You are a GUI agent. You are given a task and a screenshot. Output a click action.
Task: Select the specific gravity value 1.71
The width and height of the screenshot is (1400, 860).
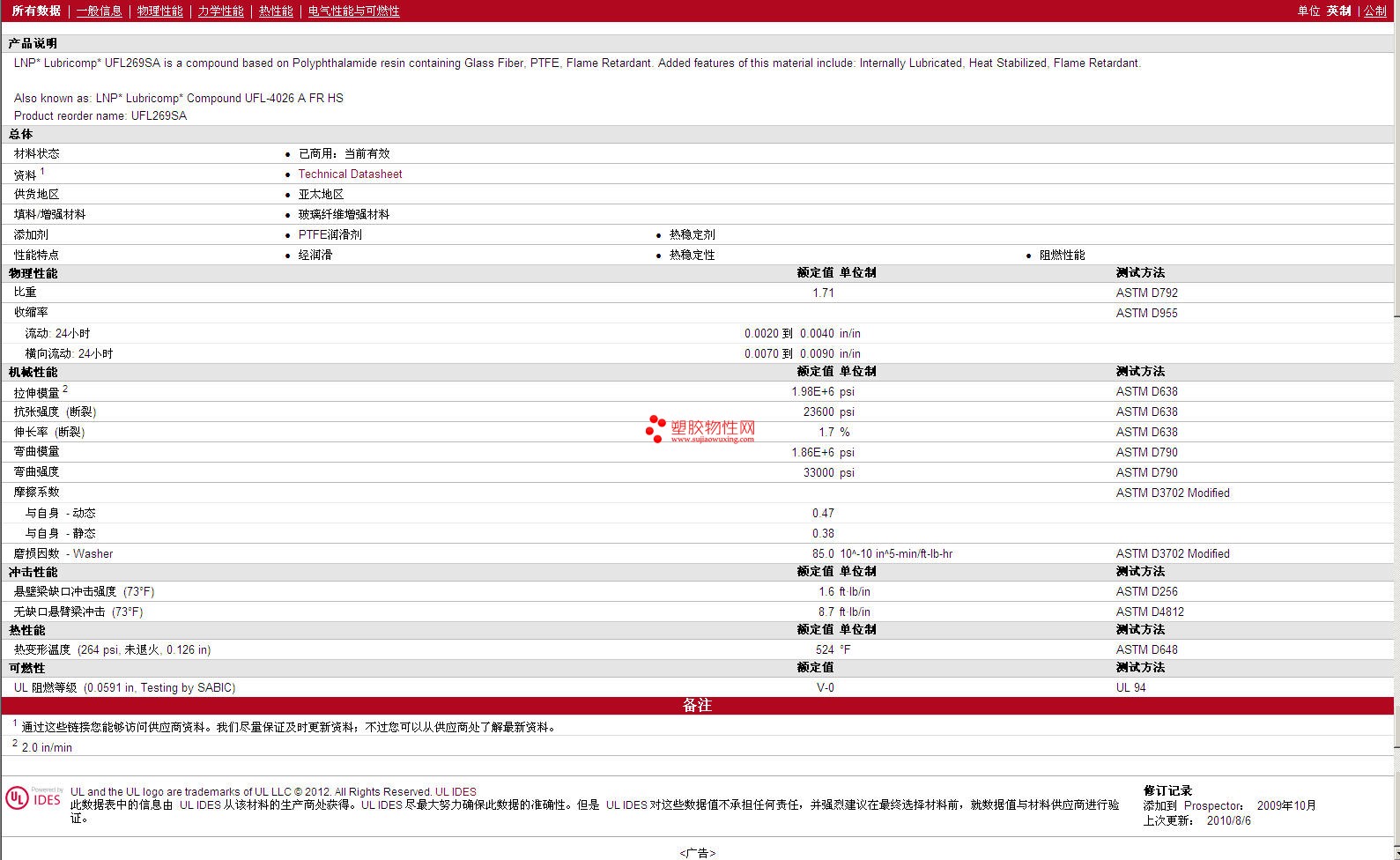(823, 293)
